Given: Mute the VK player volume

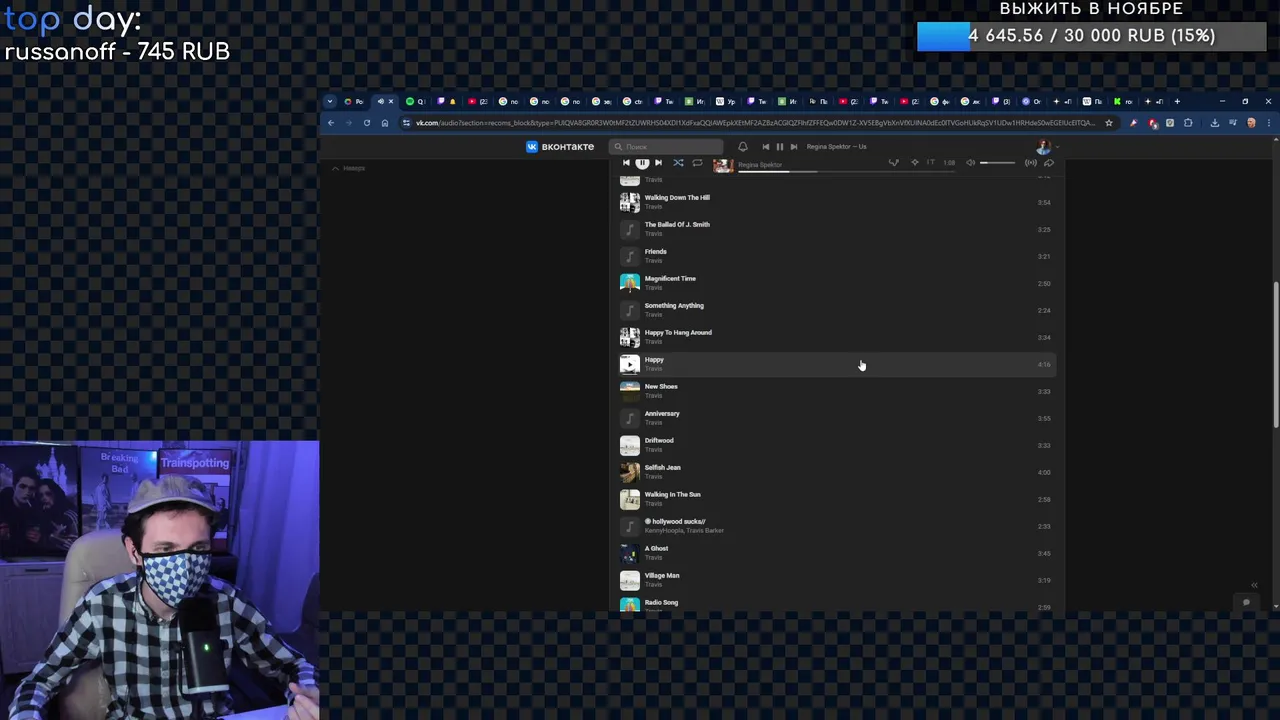Looking at the screenshot, I should 970,163.
